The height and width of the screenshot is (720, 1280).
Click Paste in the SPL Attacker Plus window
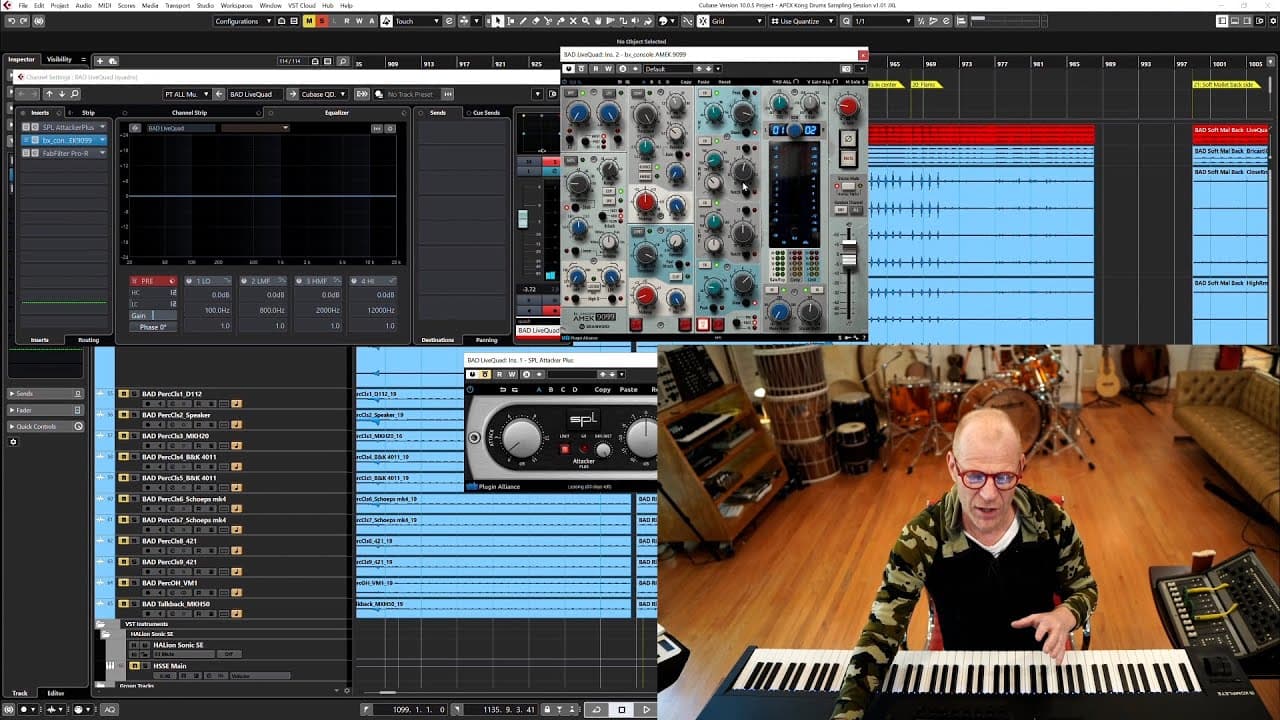coord(628,389)
